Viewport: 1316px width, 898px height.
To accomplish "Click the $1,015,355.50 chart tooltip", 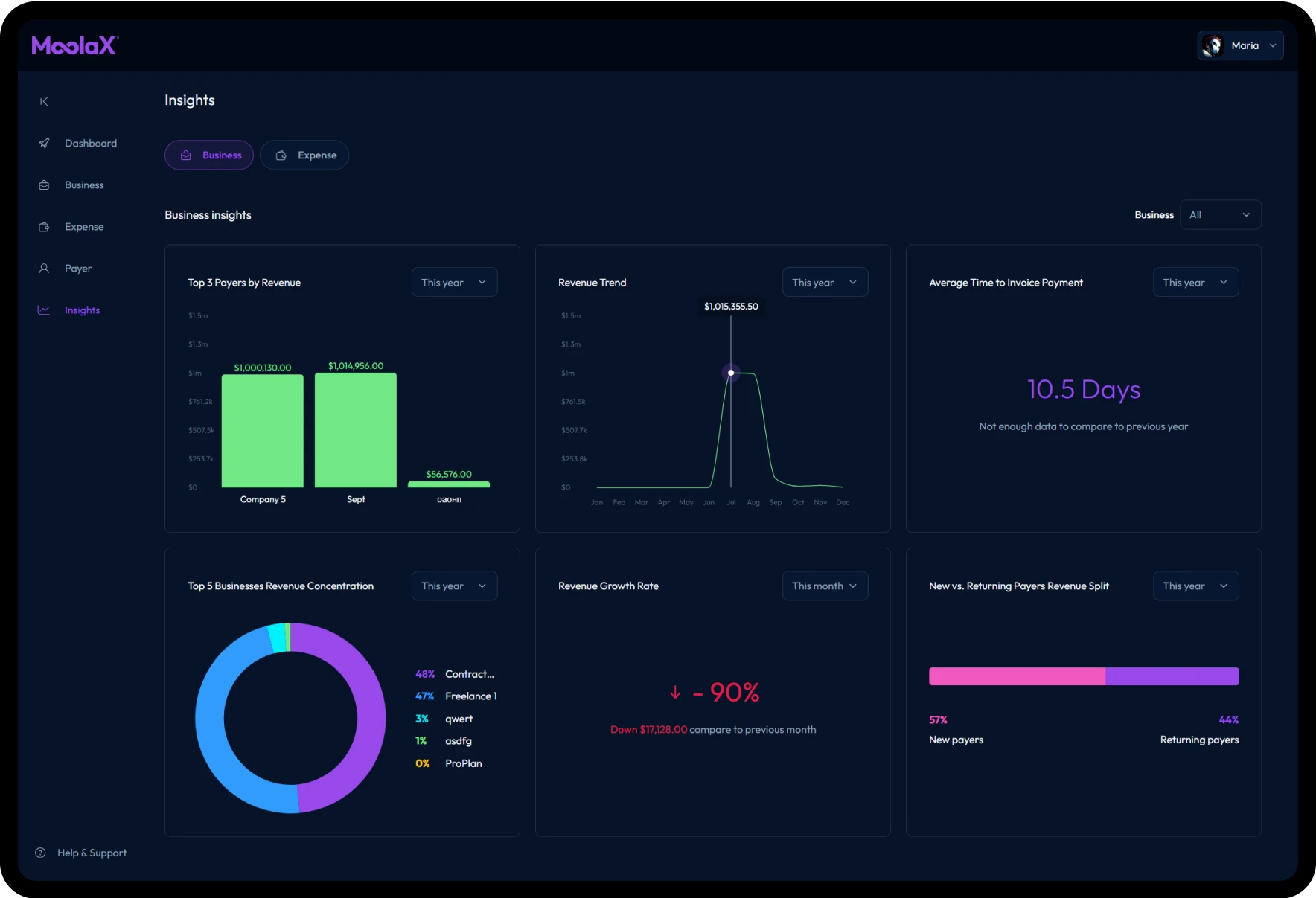I will (732, 307).
